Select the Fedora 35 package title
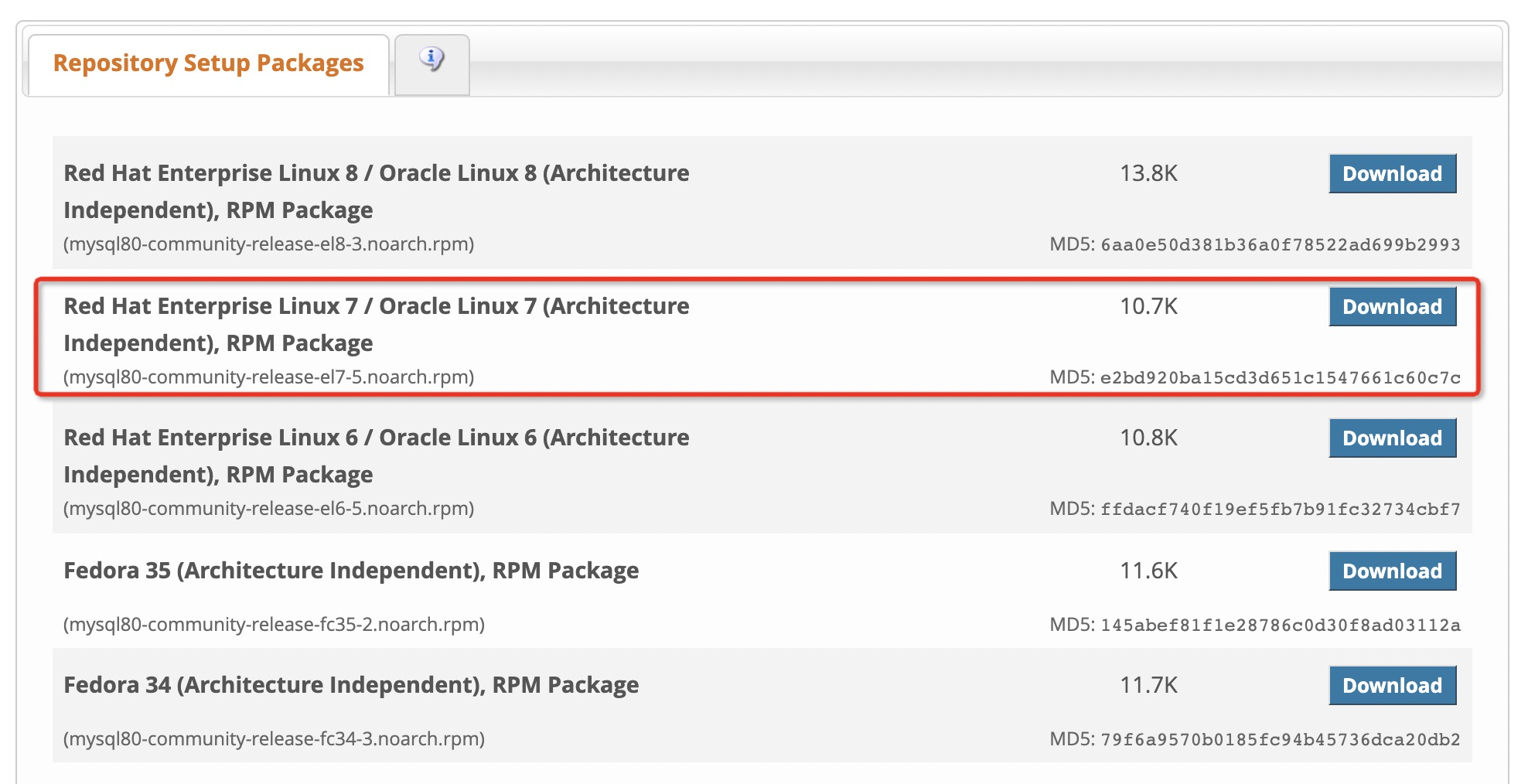 tap(351, 571)
